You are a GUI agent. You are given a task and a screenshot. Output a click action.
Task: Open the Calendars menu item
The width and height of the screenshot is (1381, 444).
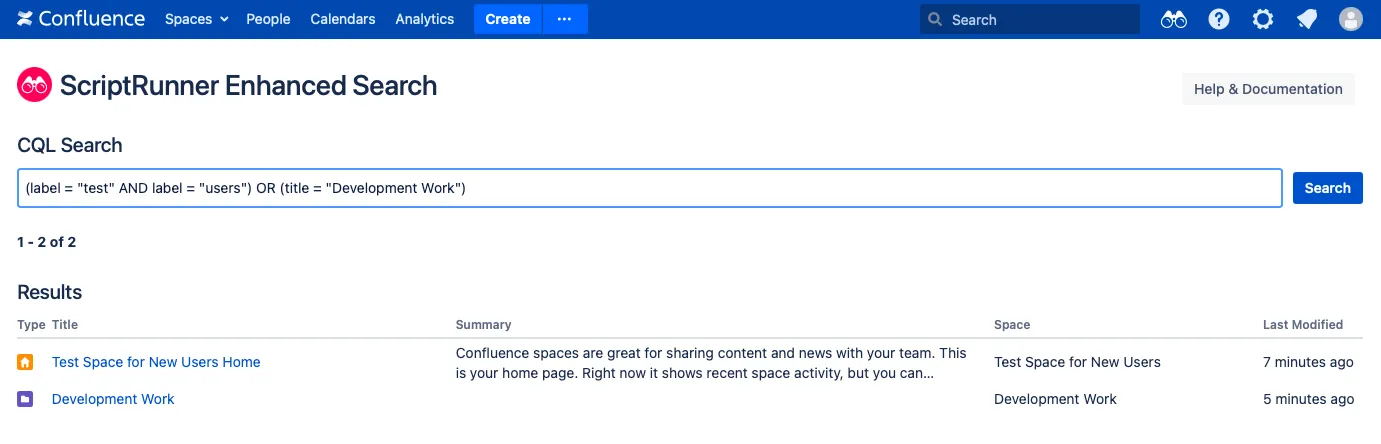tap(343, 19)
